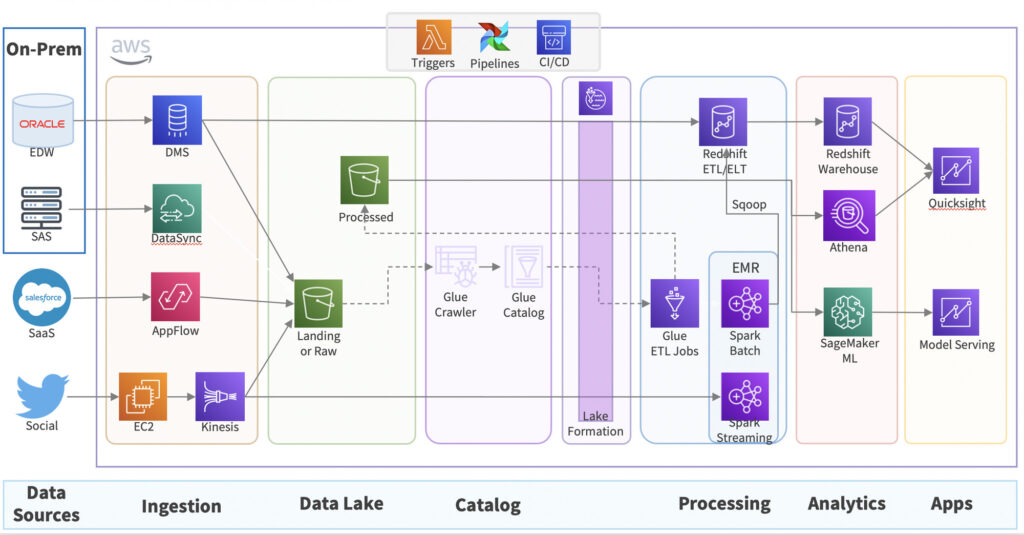
Task: Click the Quicksight chart icon
Action: (955, 171)
